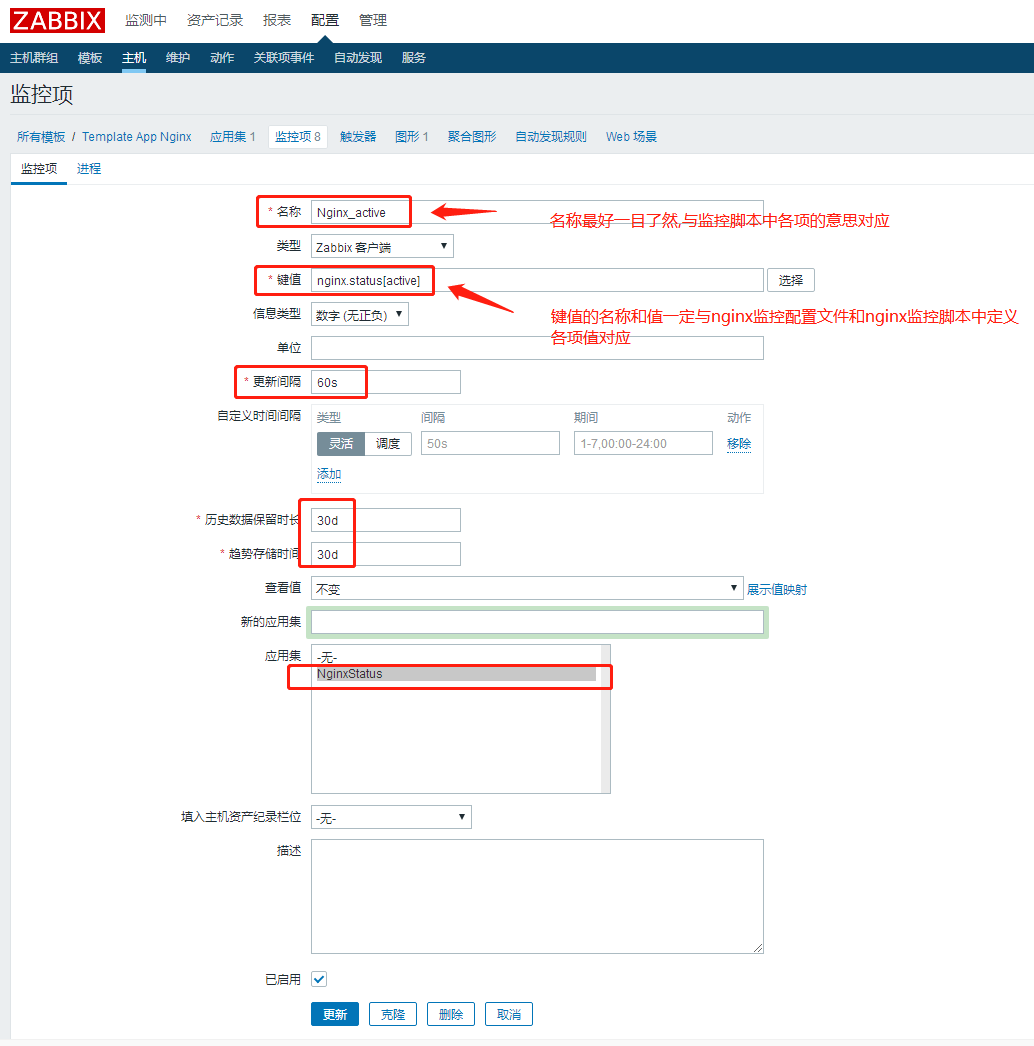Image resolution: width=1034 pixels, height=1046 pixels.
Task: Open Template App Nginx breadcrumb link
Action: coord(137,137)
